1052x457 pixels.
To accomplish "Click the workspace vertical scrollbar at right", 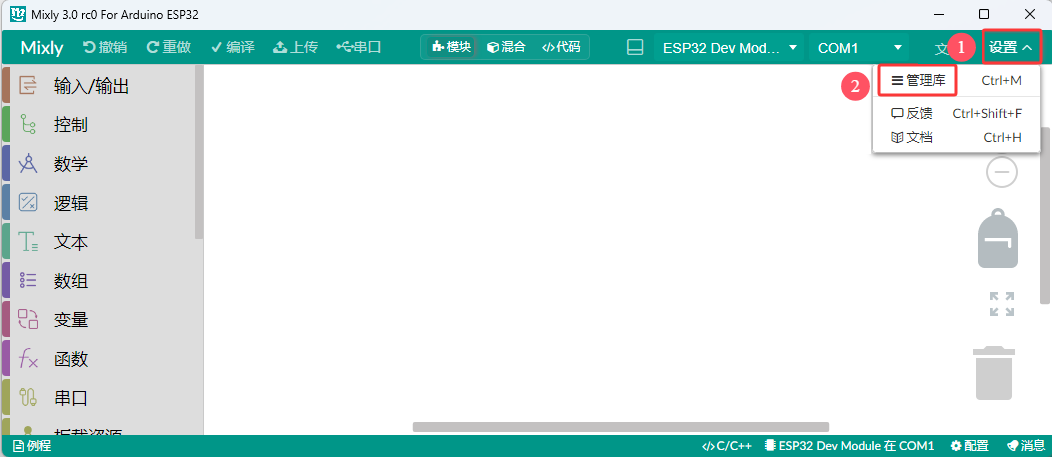I will pos(1045,215).
